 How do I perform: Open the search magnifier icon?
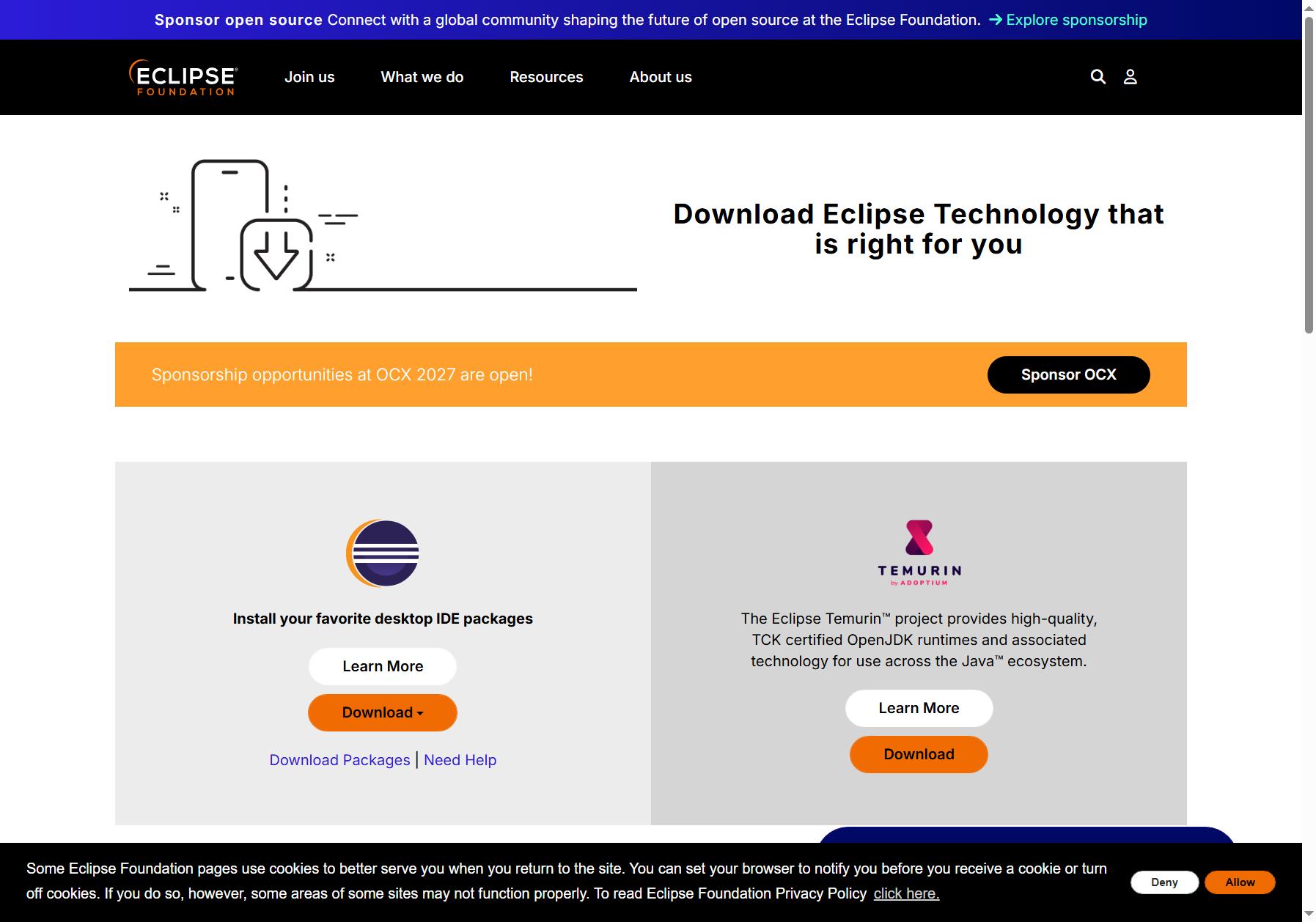tap(1098, 77)
